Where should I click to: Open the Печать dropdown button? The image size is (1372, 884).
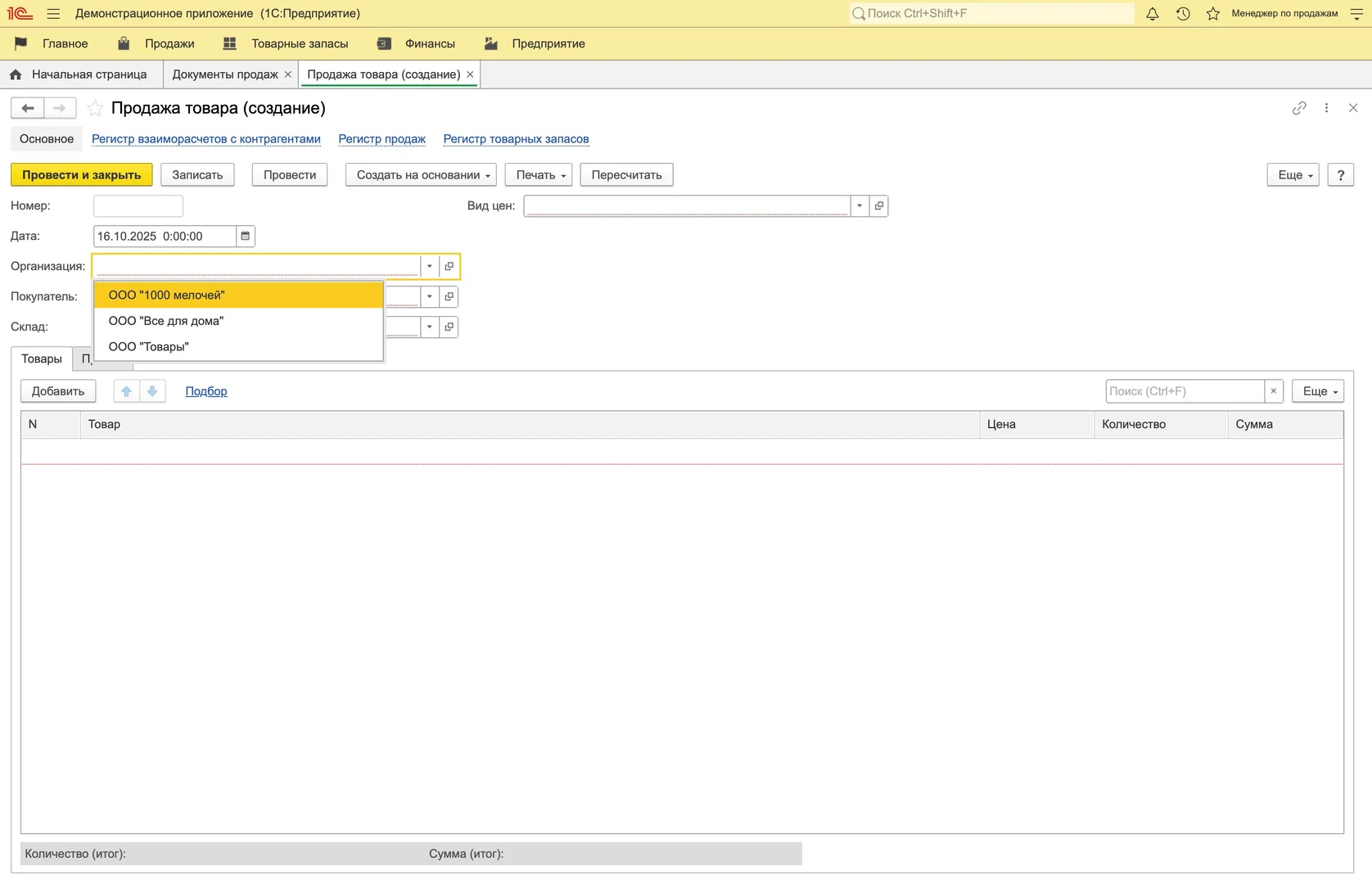[539, 175]
